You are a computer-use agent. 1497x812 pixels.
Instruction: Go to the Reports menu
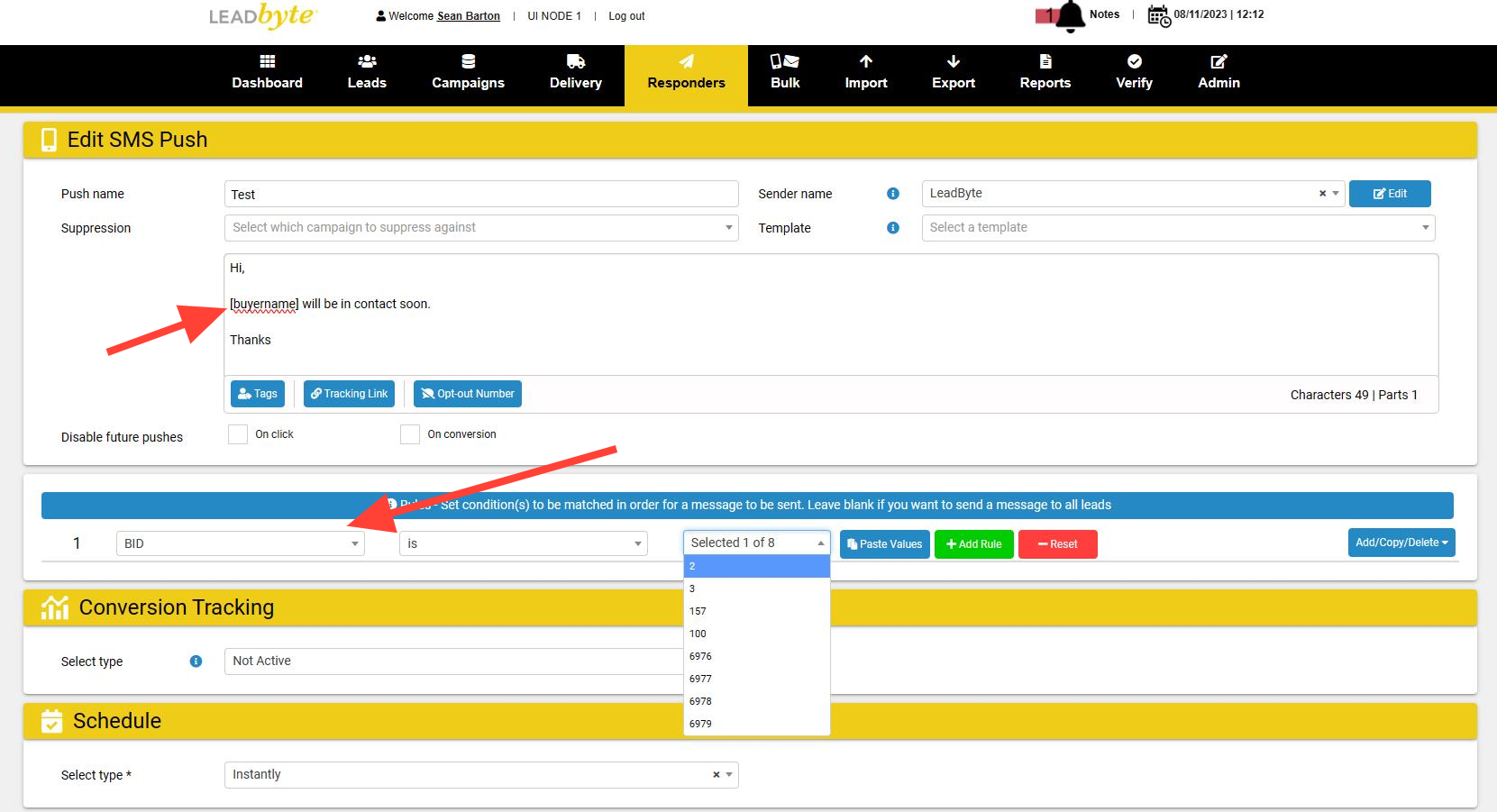(1045, 76)
